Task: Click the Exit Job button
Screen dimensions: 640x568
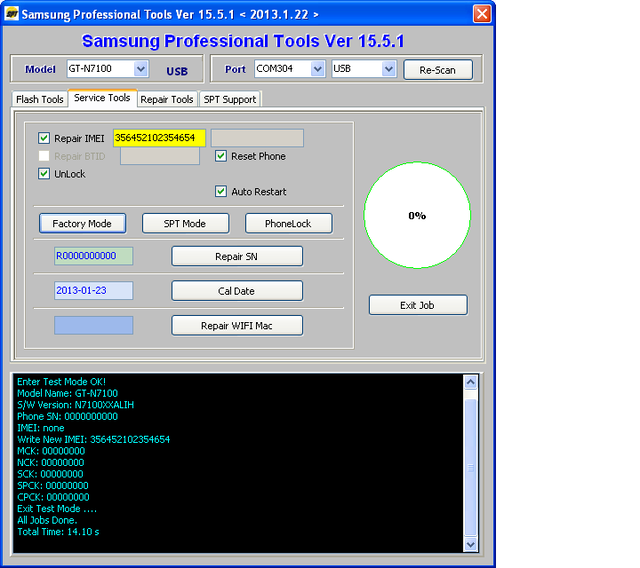Action: [418, 305]
